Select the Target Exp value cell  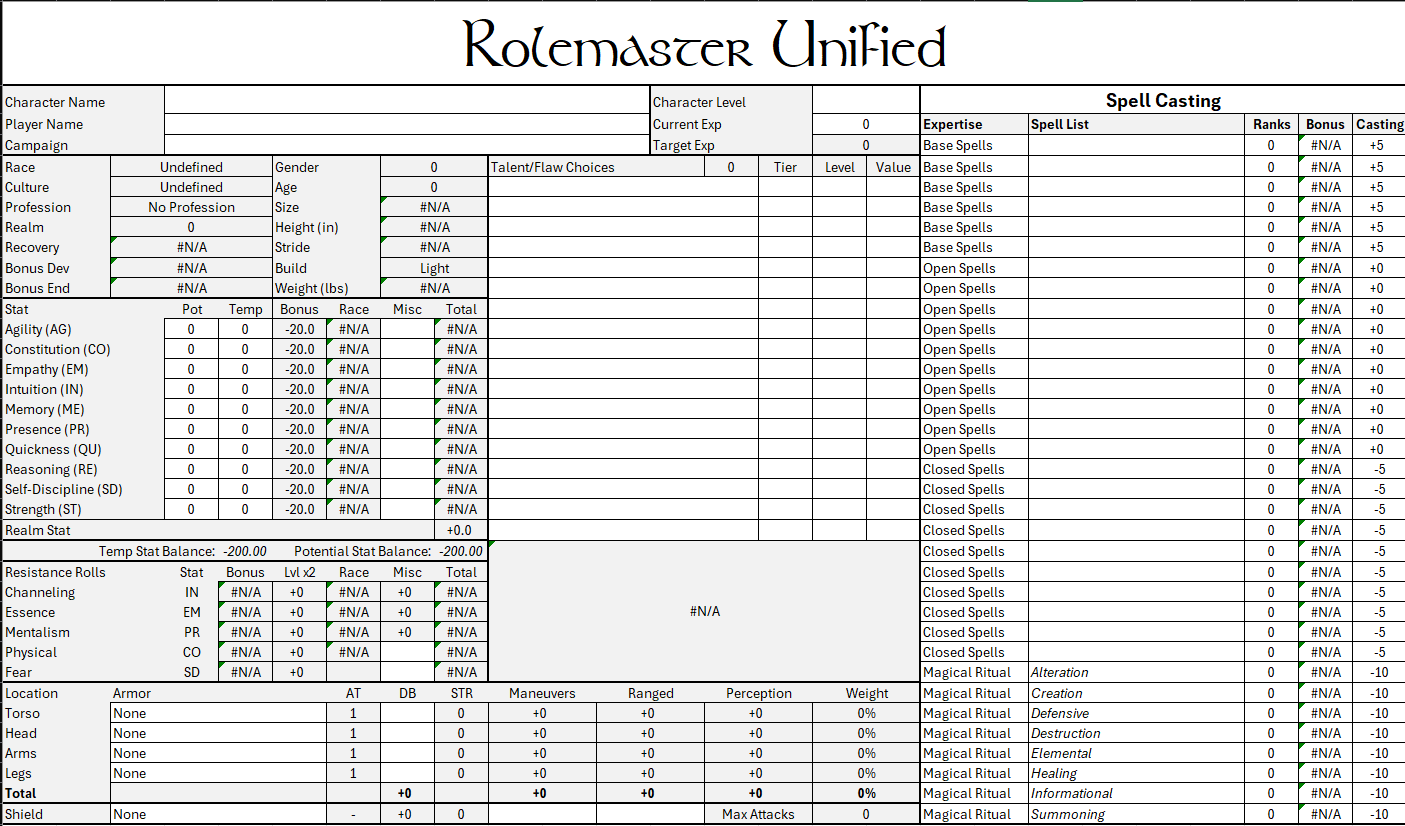point(865,145)
